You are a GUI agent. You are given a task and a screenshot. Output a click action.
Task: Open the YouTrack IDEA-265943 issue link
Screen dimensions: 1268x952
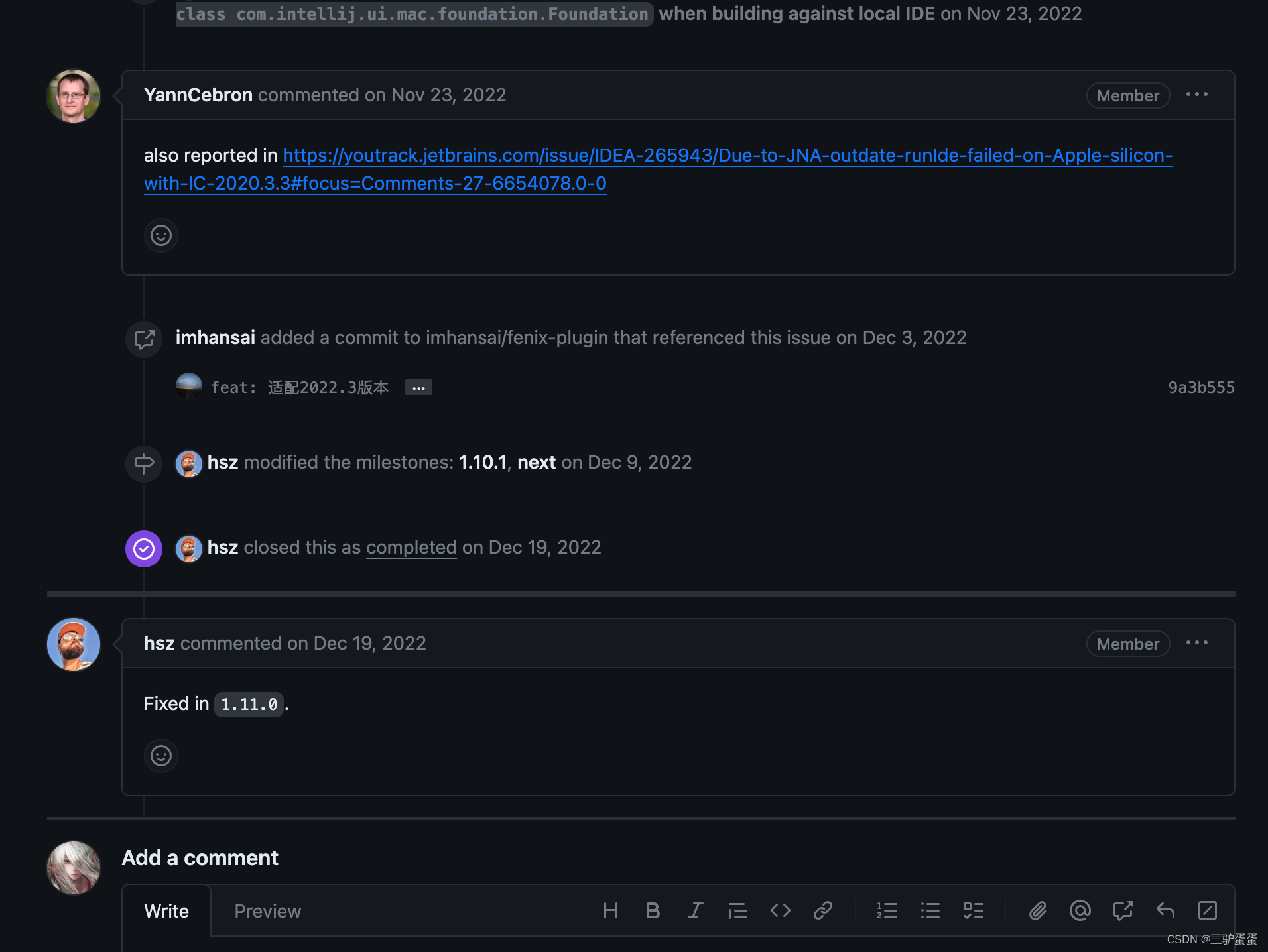[x=658, y=169]
